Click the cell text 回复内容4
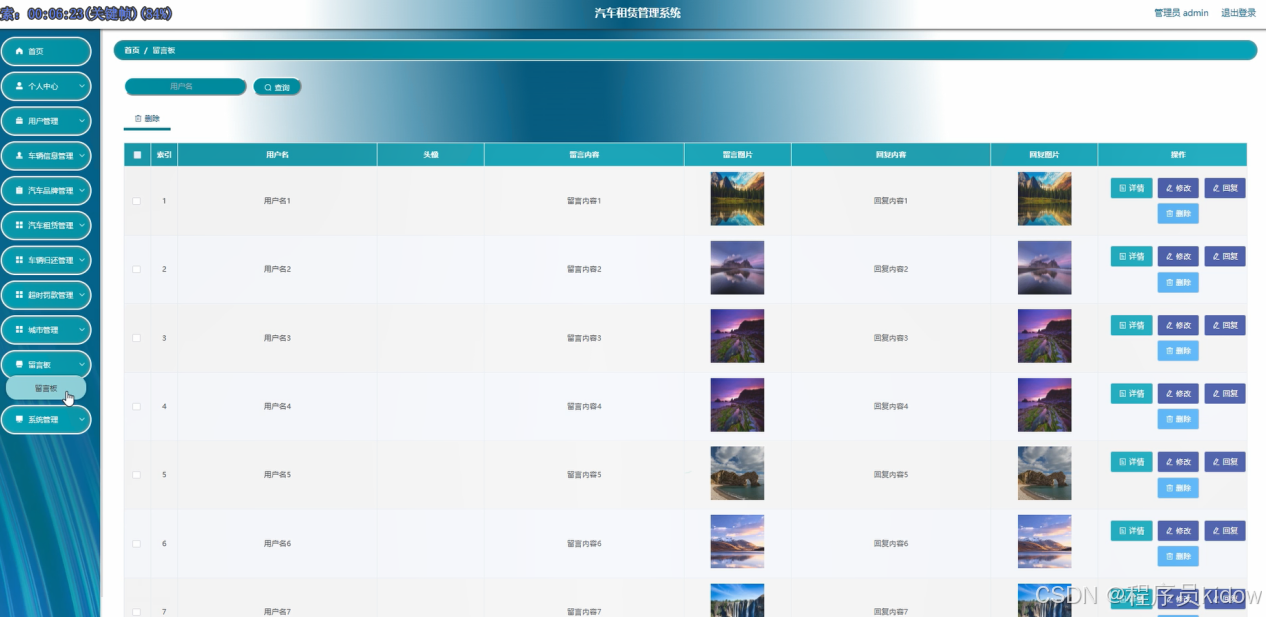The height and width of the screenshot is (617, 1266). click(x=891, y=407)
